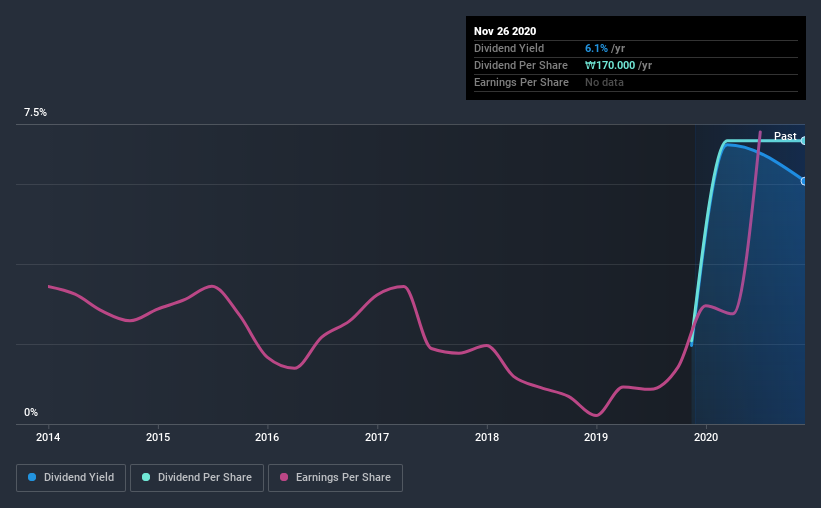
Task: Click the "Past" label in the chart
Action: pos(785,136)
